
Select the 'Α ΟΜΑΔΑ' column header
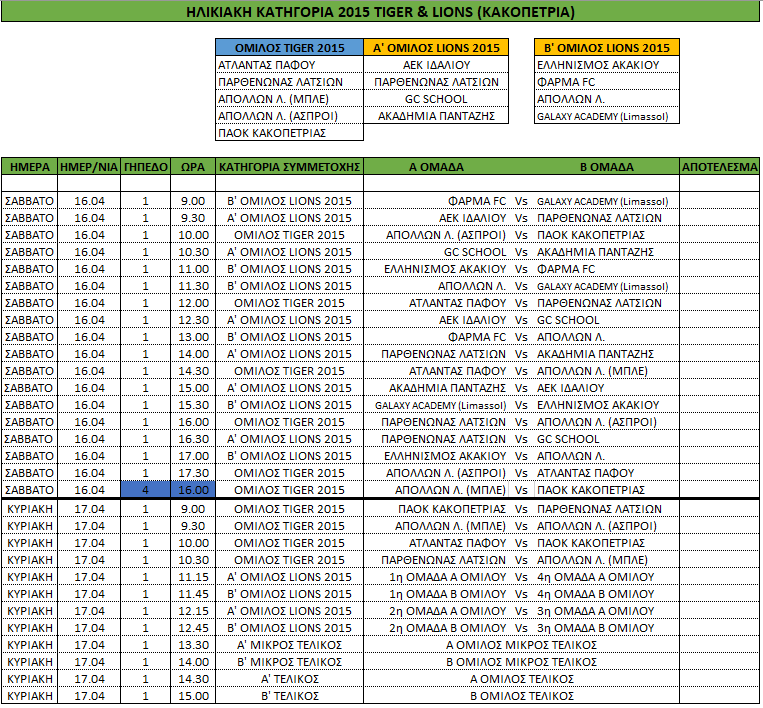pyautogui.click(x=436, y=167)
